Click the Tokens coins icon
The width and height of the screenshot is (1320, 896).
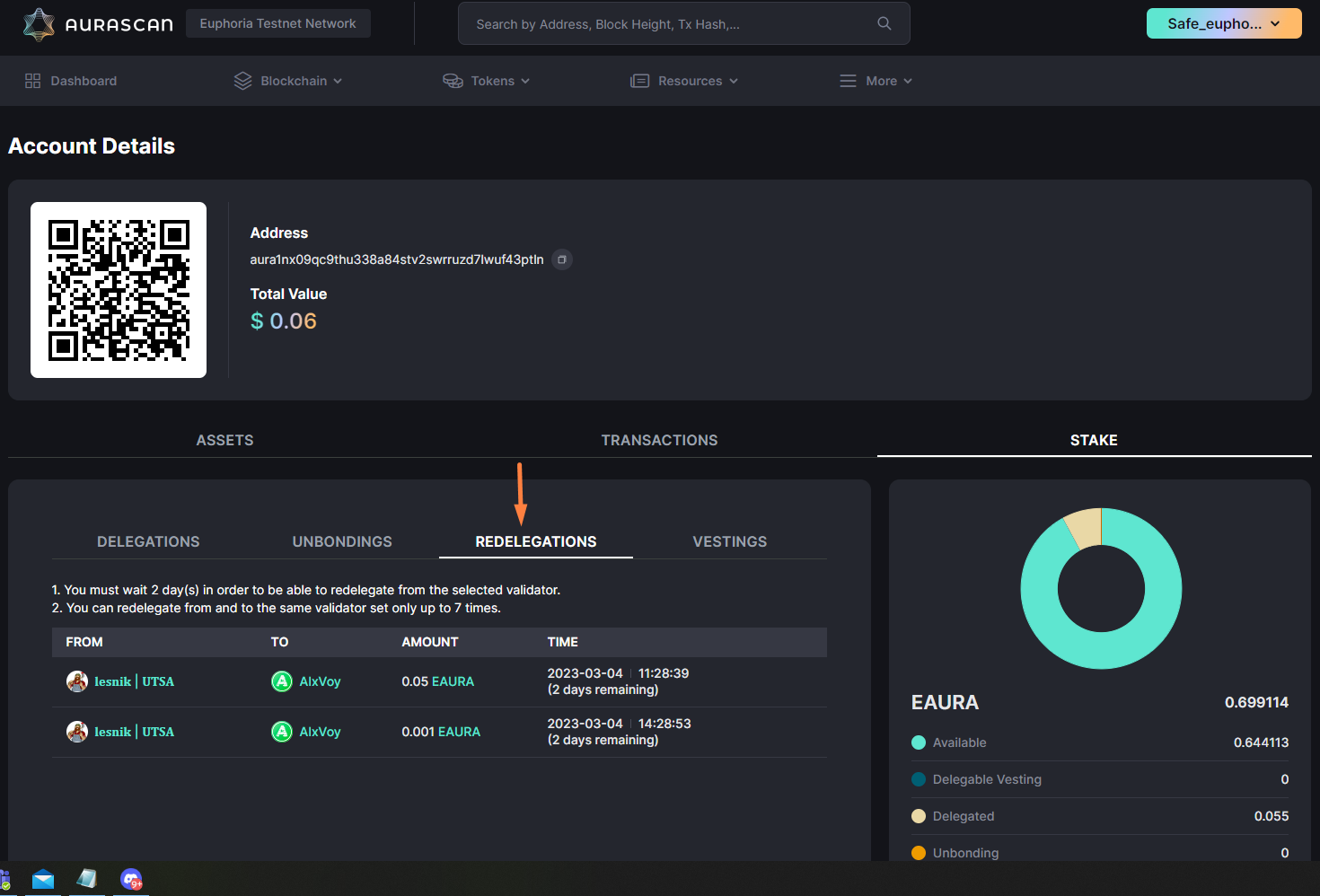pos(453,81)
